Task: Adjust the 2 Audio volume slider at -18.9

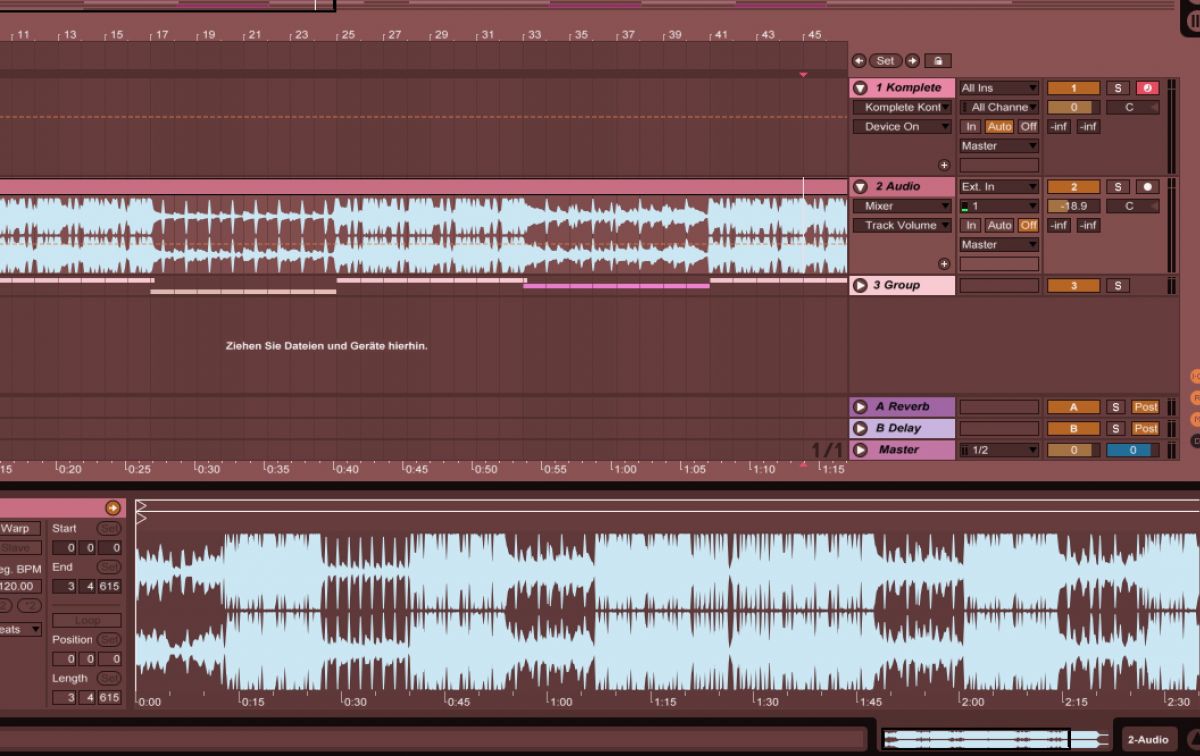Action: pos(1073,207)
